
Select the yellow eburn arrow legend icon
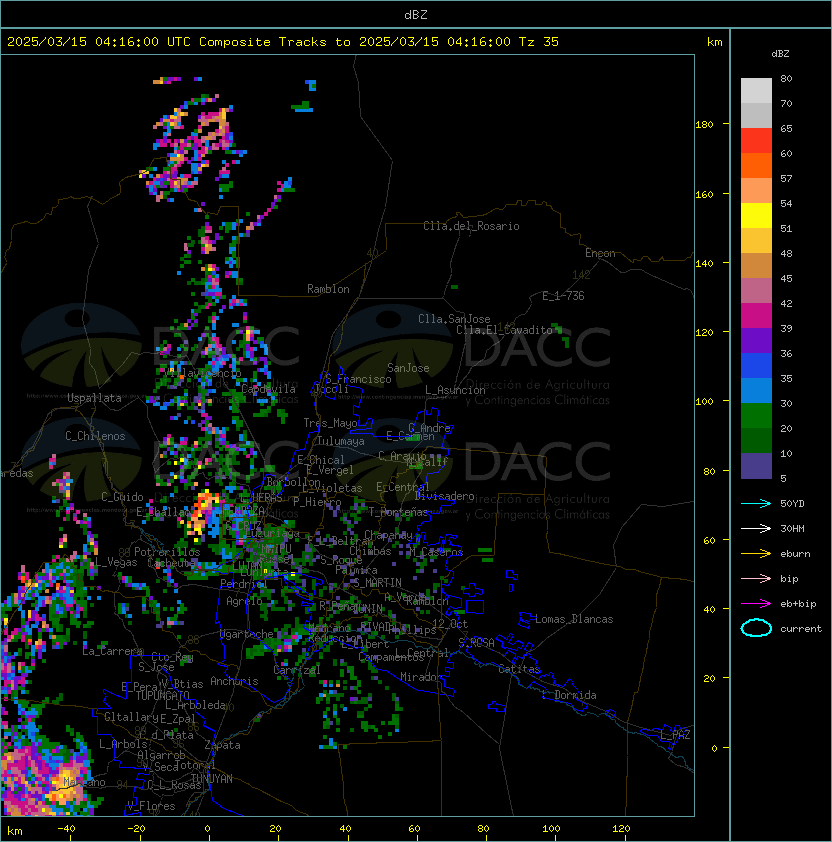(x=756, y=554)
